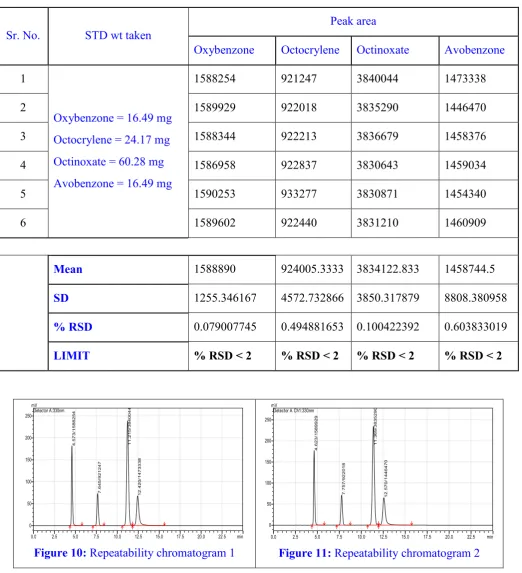
Task: Select cell value 3835290
Action: [x=377, y=107]
